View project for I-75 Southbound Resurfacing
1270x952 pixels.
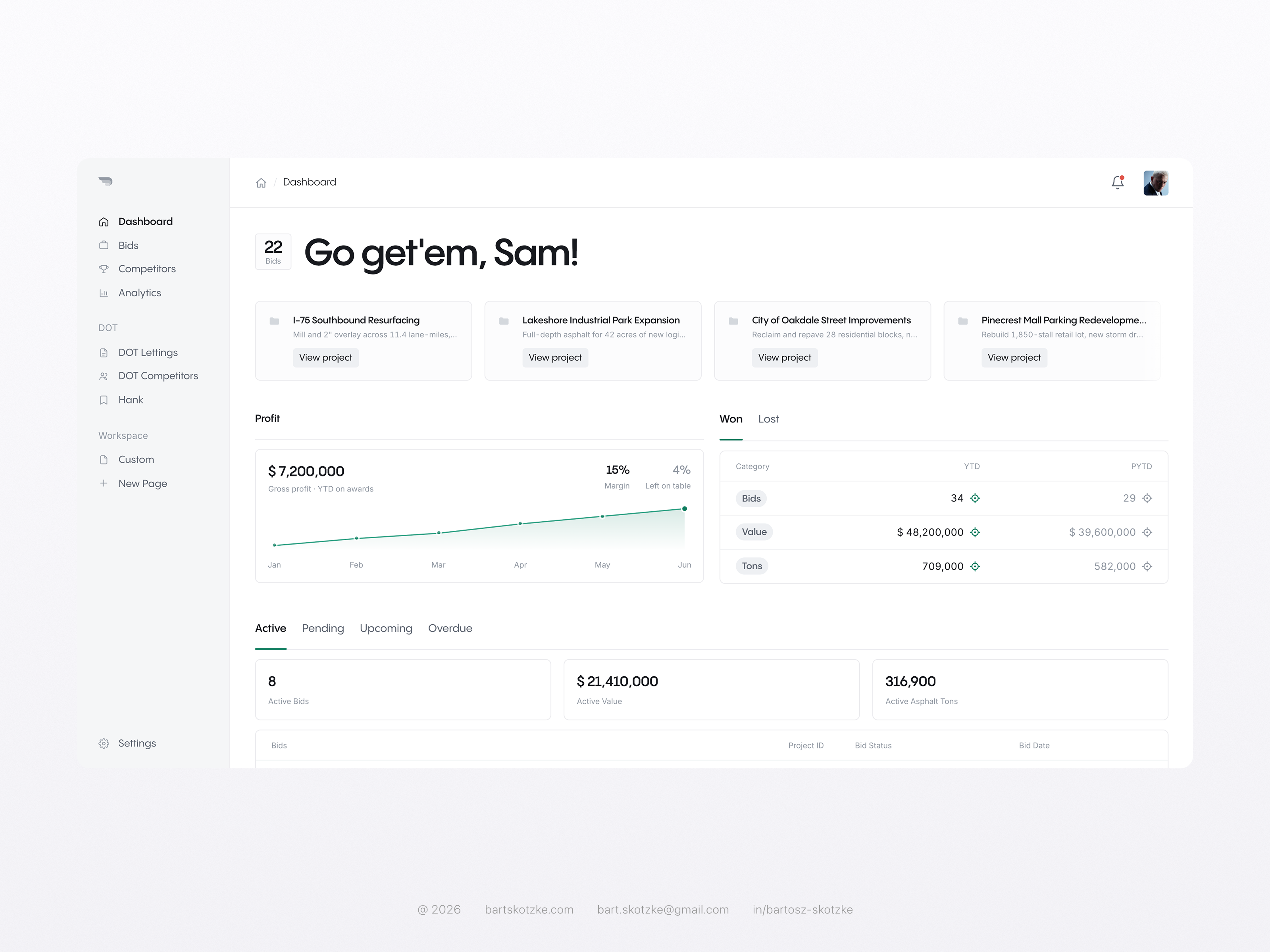(x=325, y=357)
